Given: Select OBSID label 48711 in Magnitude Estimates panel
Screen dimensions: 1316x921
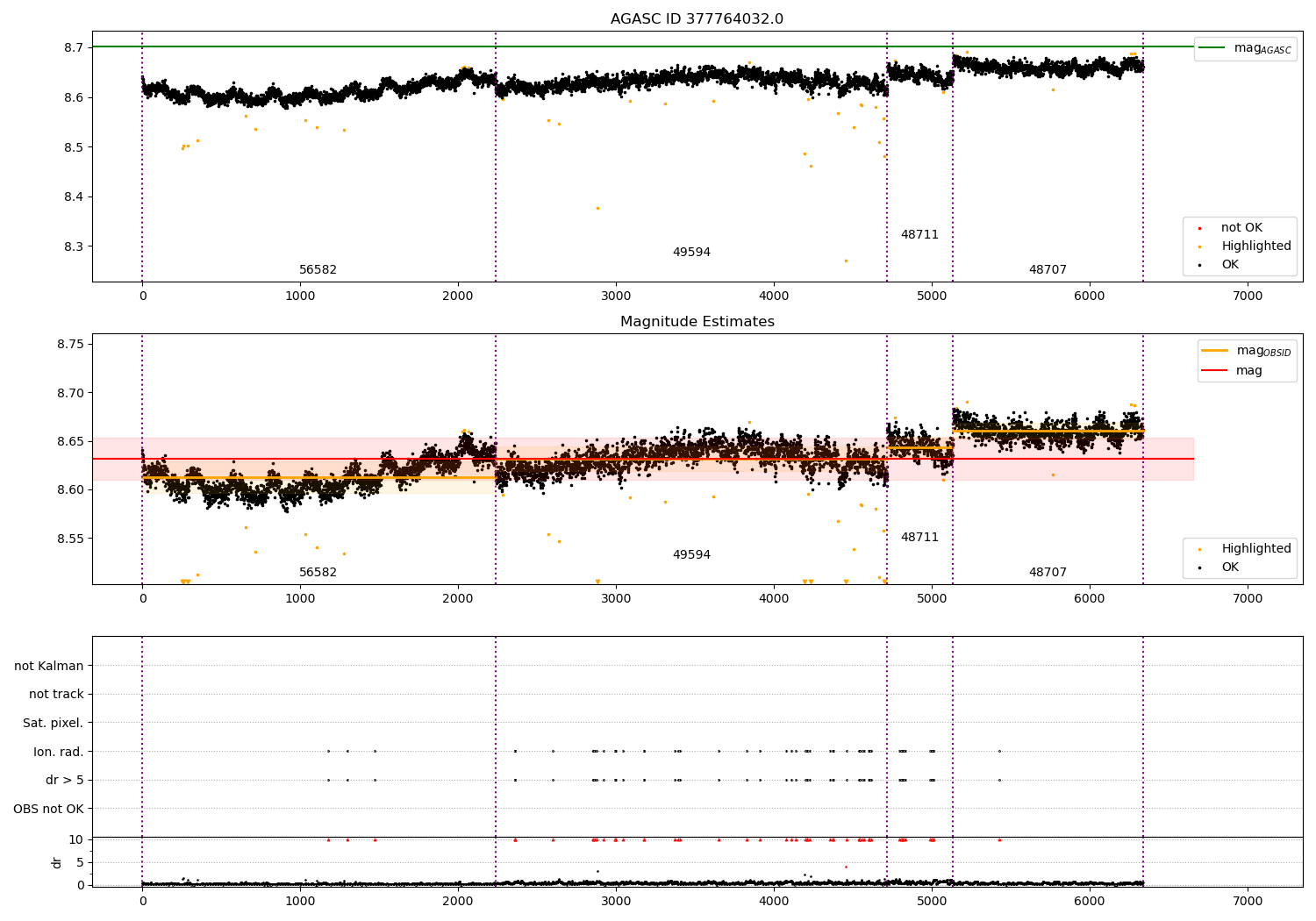Looking at the screenshot, I should point(919,538).
